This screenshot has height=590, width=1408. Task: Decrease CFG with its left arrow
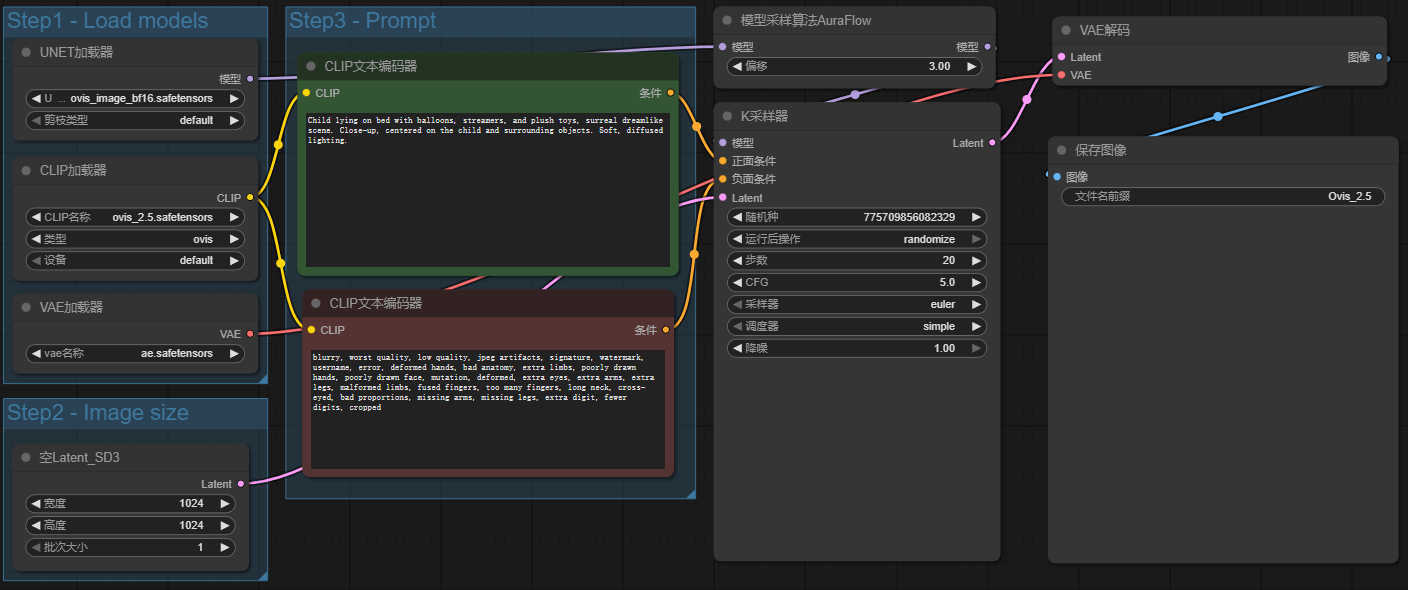(738, 282)
